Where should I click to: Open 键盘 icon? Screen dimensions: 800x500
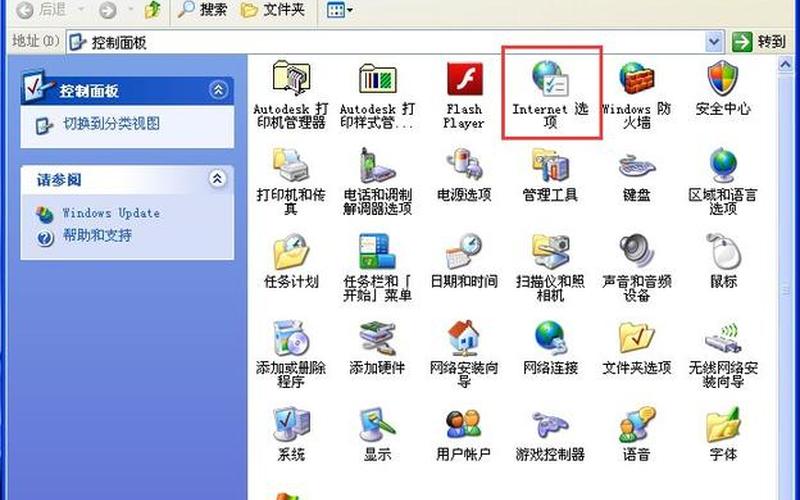point(637,166)
